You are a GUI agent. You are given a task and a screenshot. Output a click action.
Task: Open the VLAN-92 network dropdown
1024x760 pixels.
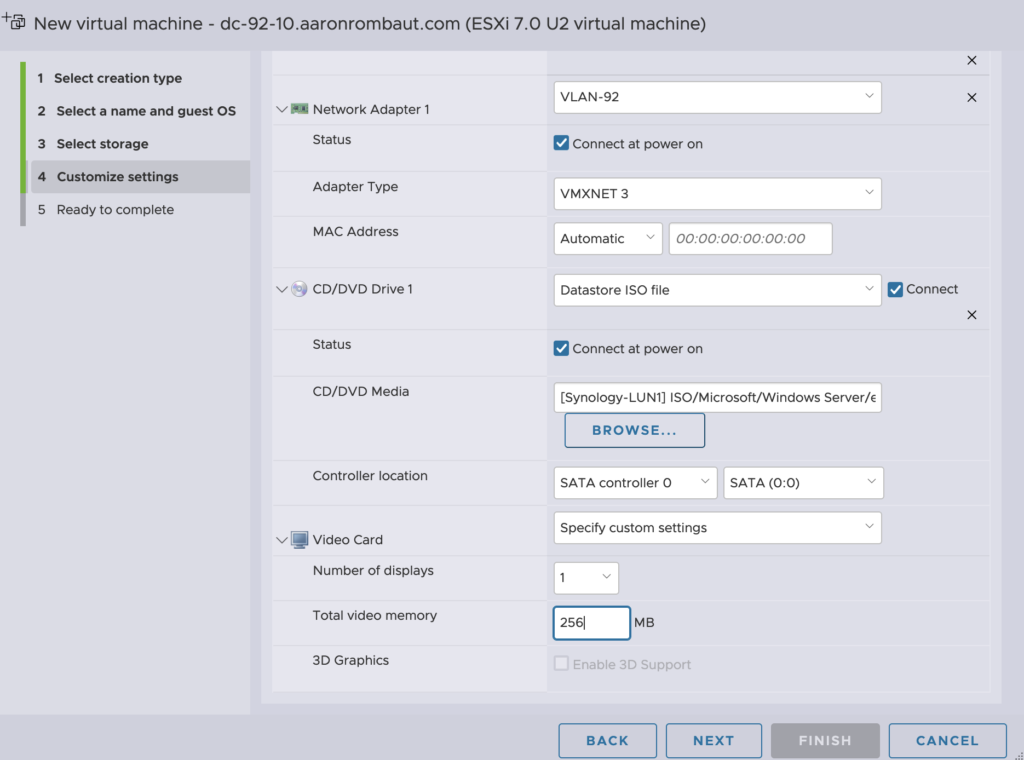pos(717,98)
